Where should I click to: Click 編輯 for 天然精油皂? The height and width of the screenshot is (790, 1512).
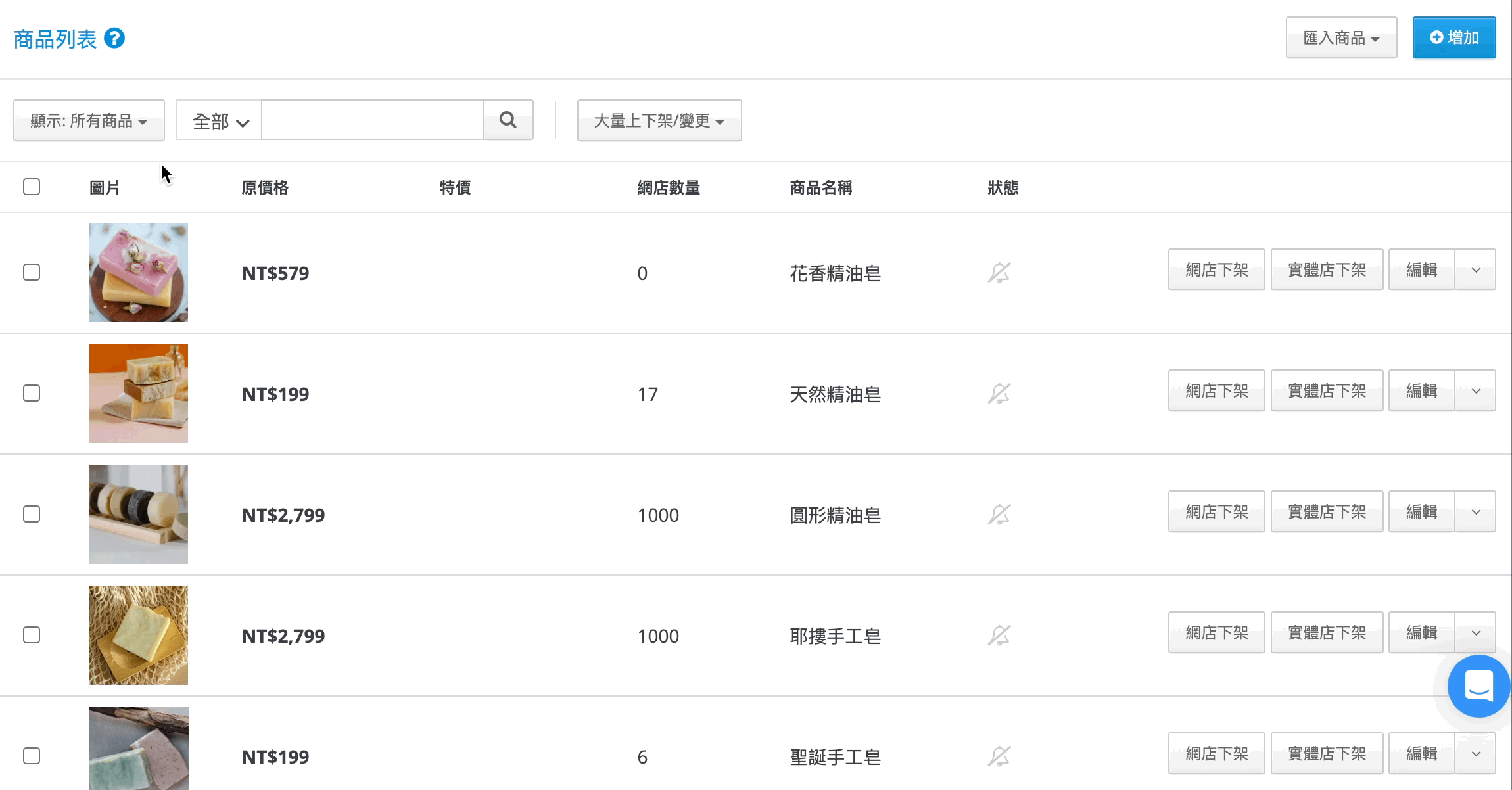click(1422, 390)
